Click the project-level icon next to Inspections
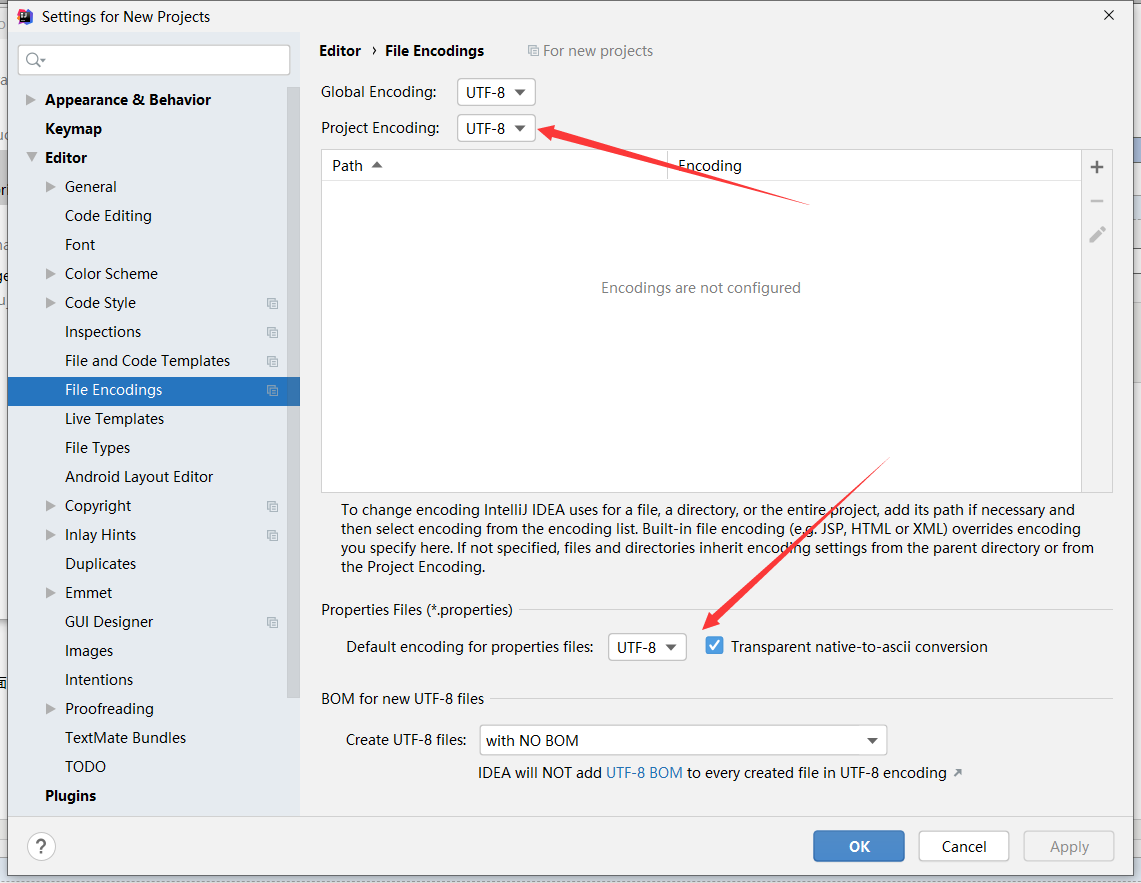1141x883 pixels. coord(272,333)
